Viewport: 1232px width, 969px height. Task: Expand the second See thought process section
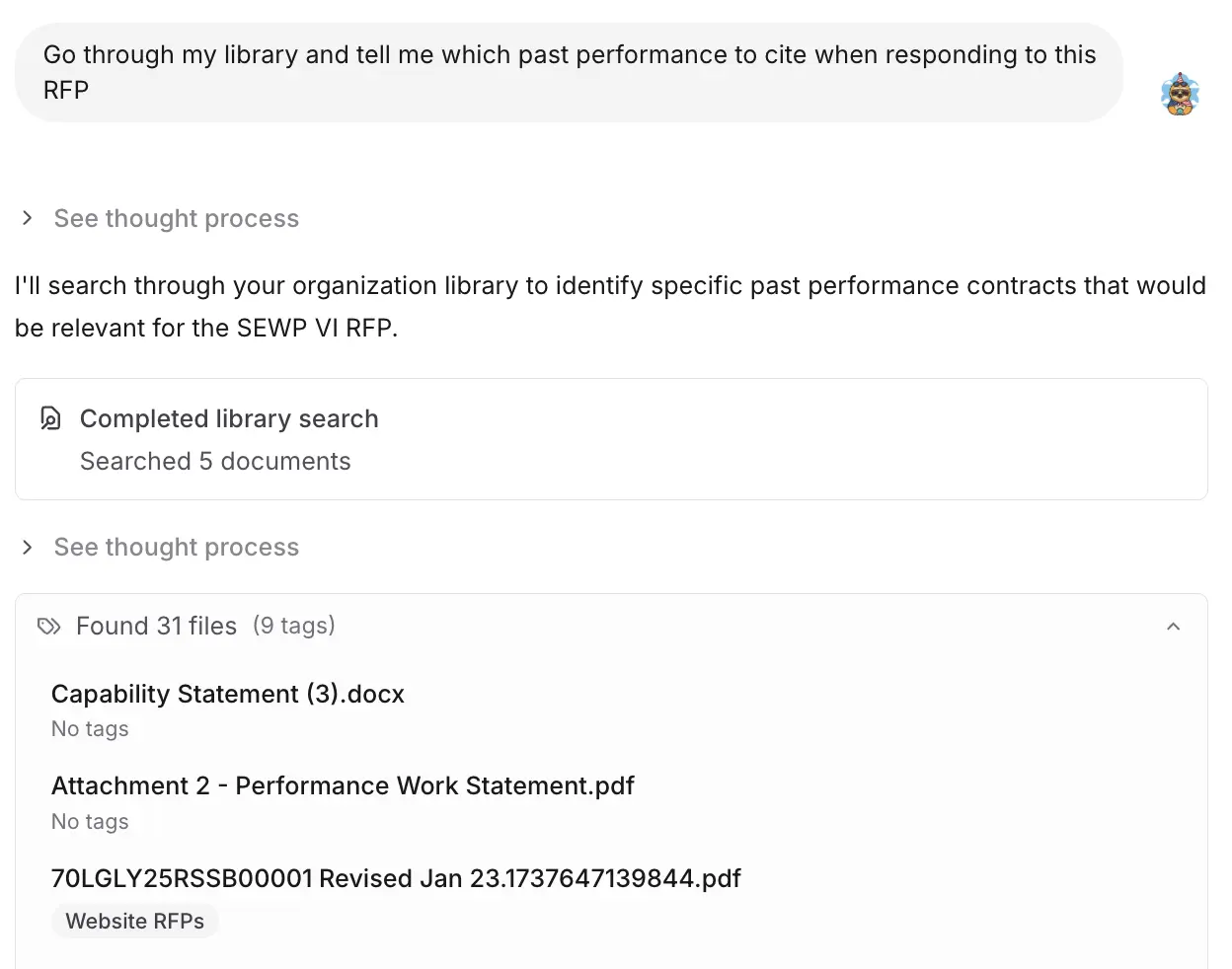(x=176, y=547)
